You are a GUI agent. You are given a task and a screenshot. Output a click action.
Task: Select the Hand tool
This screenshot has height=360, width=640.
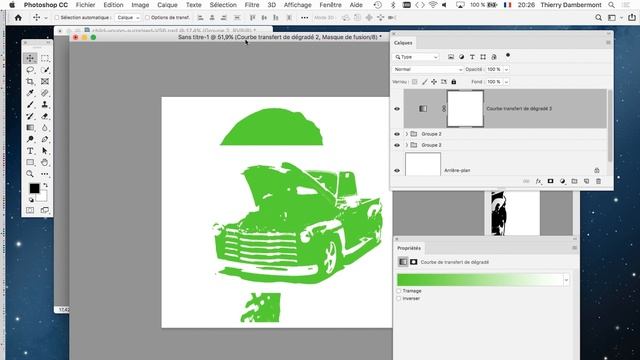(44, 162)
